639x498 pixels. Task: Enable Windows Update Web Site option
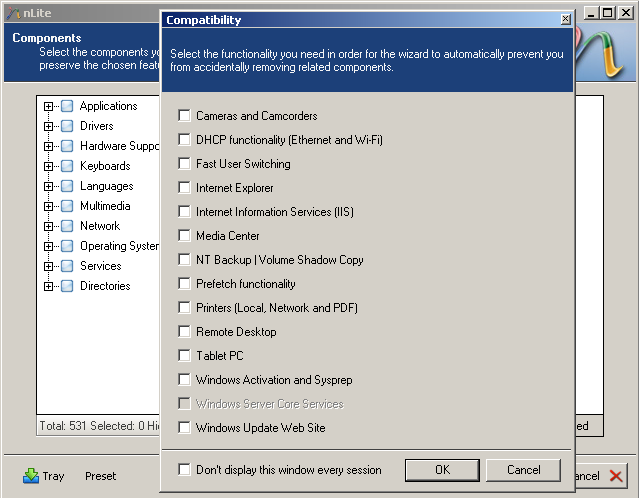184,428
